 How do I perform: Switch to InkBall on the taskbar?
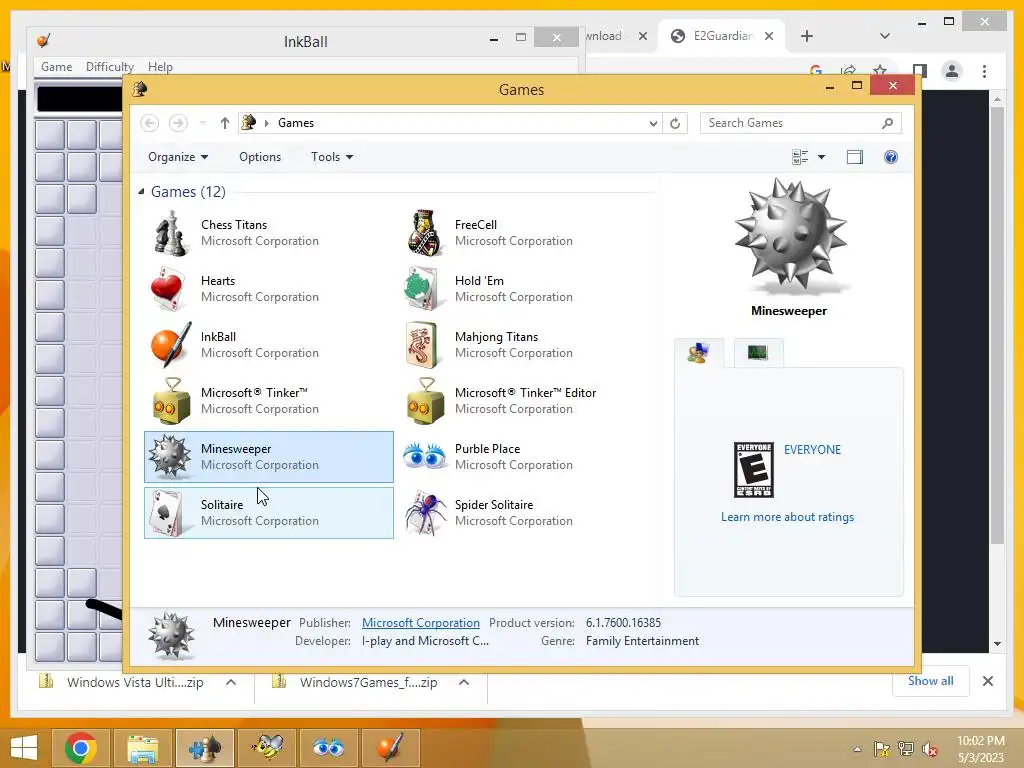[391, 747]
